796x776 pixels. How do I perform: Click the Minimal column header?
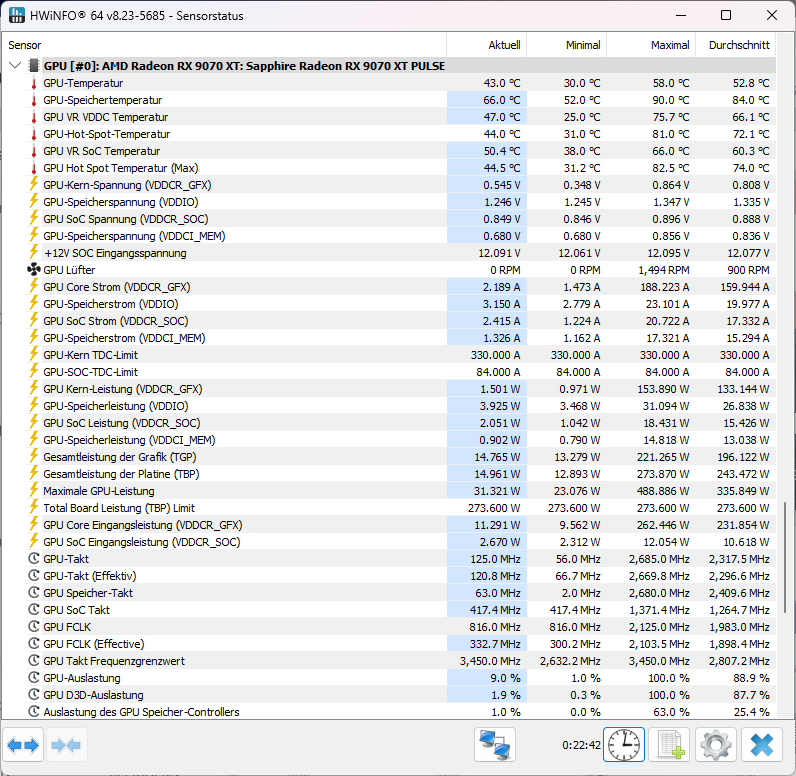pos(567,45)
